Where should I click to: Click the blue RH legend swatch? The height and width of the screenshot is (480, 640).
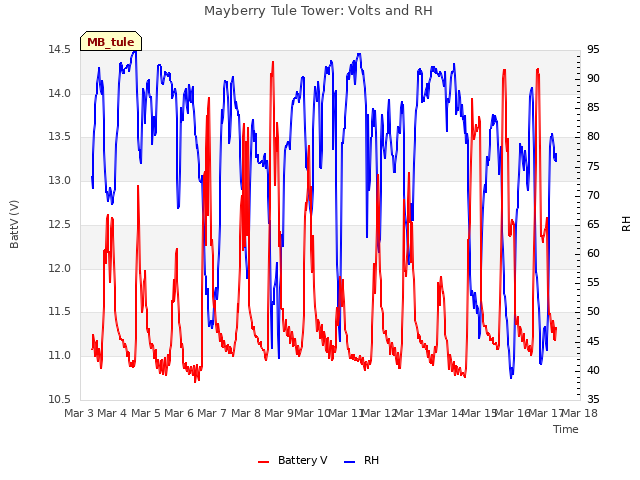[350, 461]
